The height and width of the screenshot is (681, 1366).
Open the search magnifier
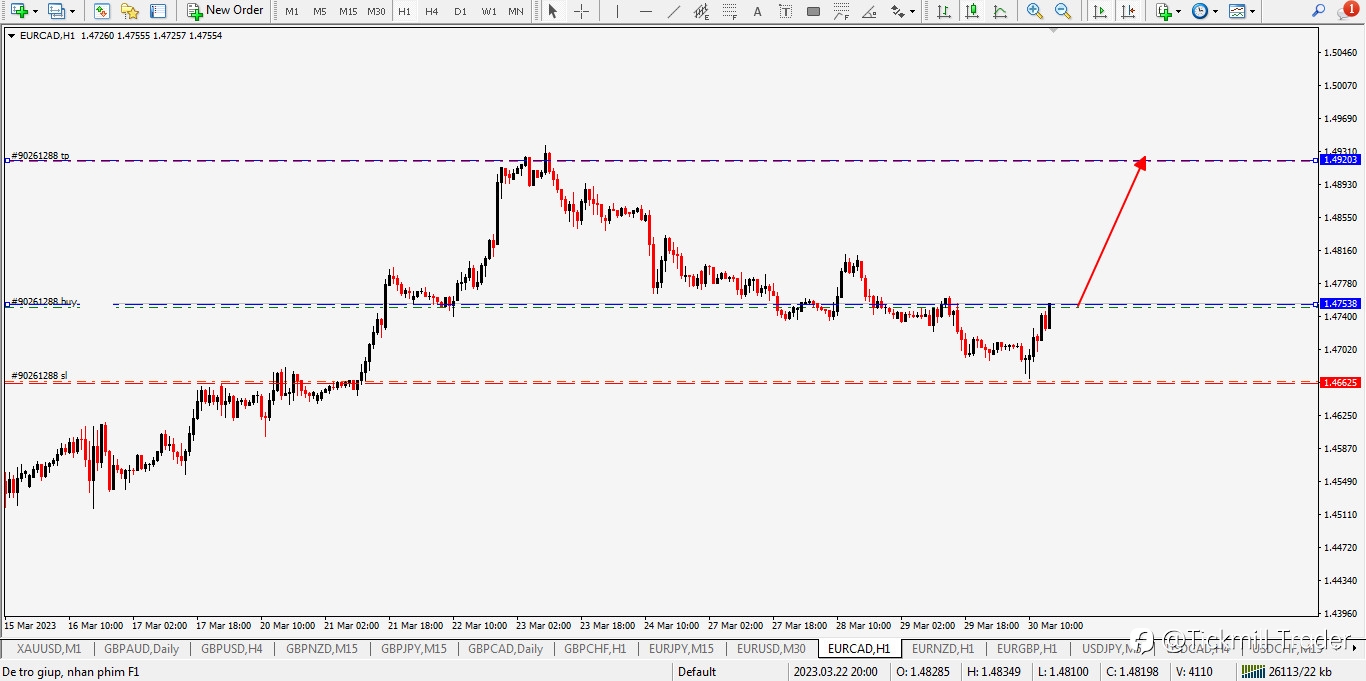[1319, 11]
